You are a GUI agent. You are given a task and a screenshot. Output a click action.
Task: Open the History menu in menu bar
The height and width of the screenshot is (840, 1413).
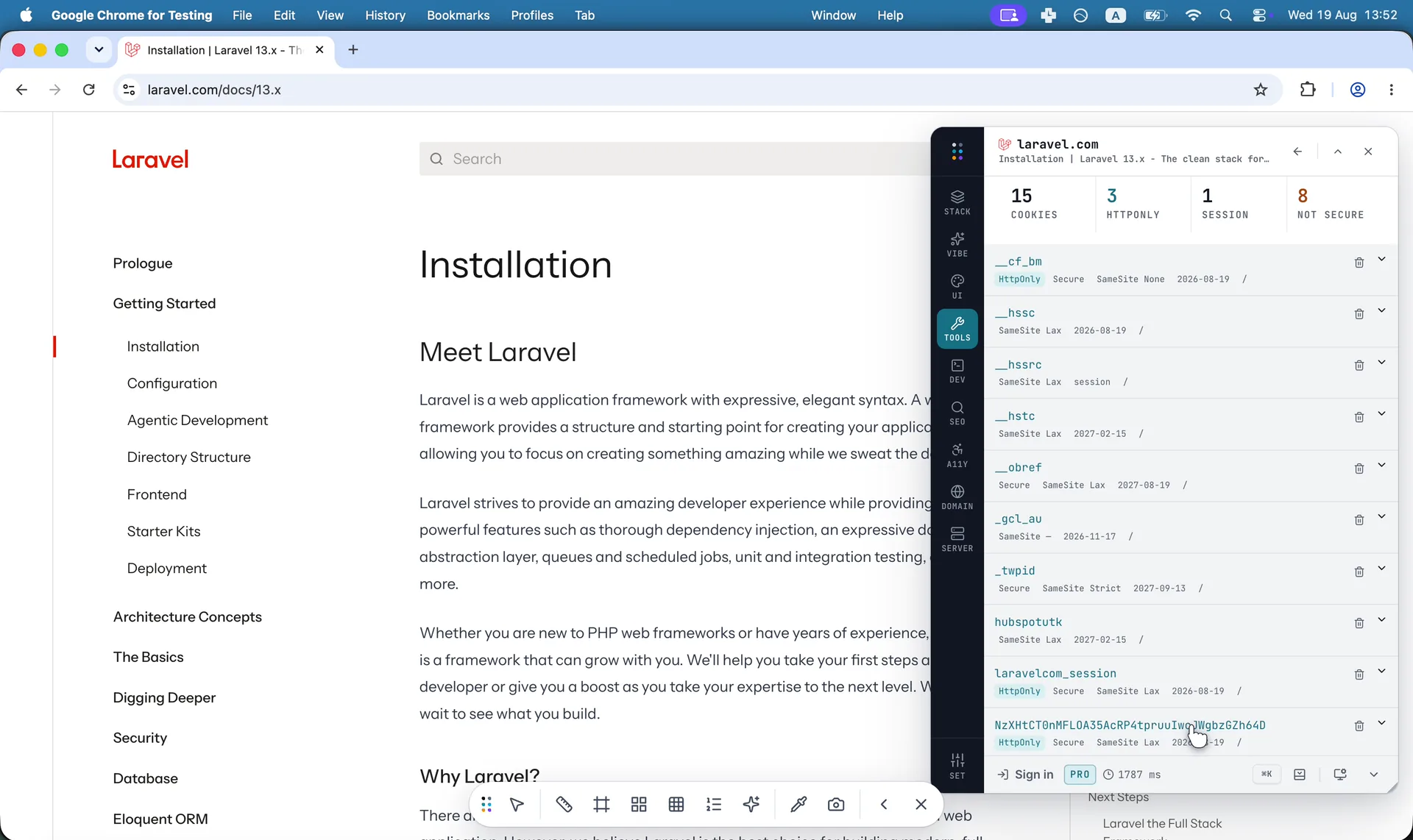coord(385,15)
